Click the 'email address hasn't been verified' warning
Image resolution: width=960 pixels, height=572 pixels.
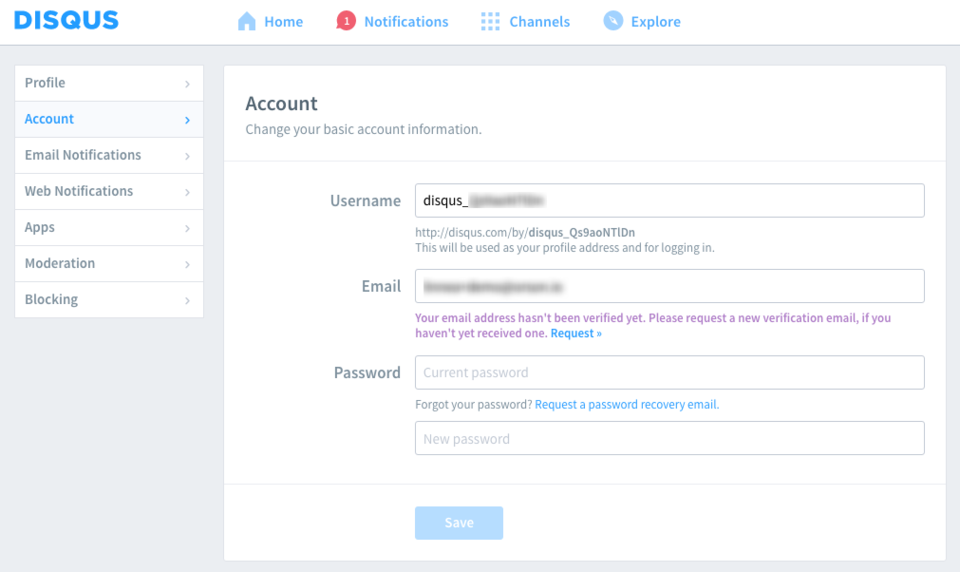pyautogui.click(x=653, y=325)
